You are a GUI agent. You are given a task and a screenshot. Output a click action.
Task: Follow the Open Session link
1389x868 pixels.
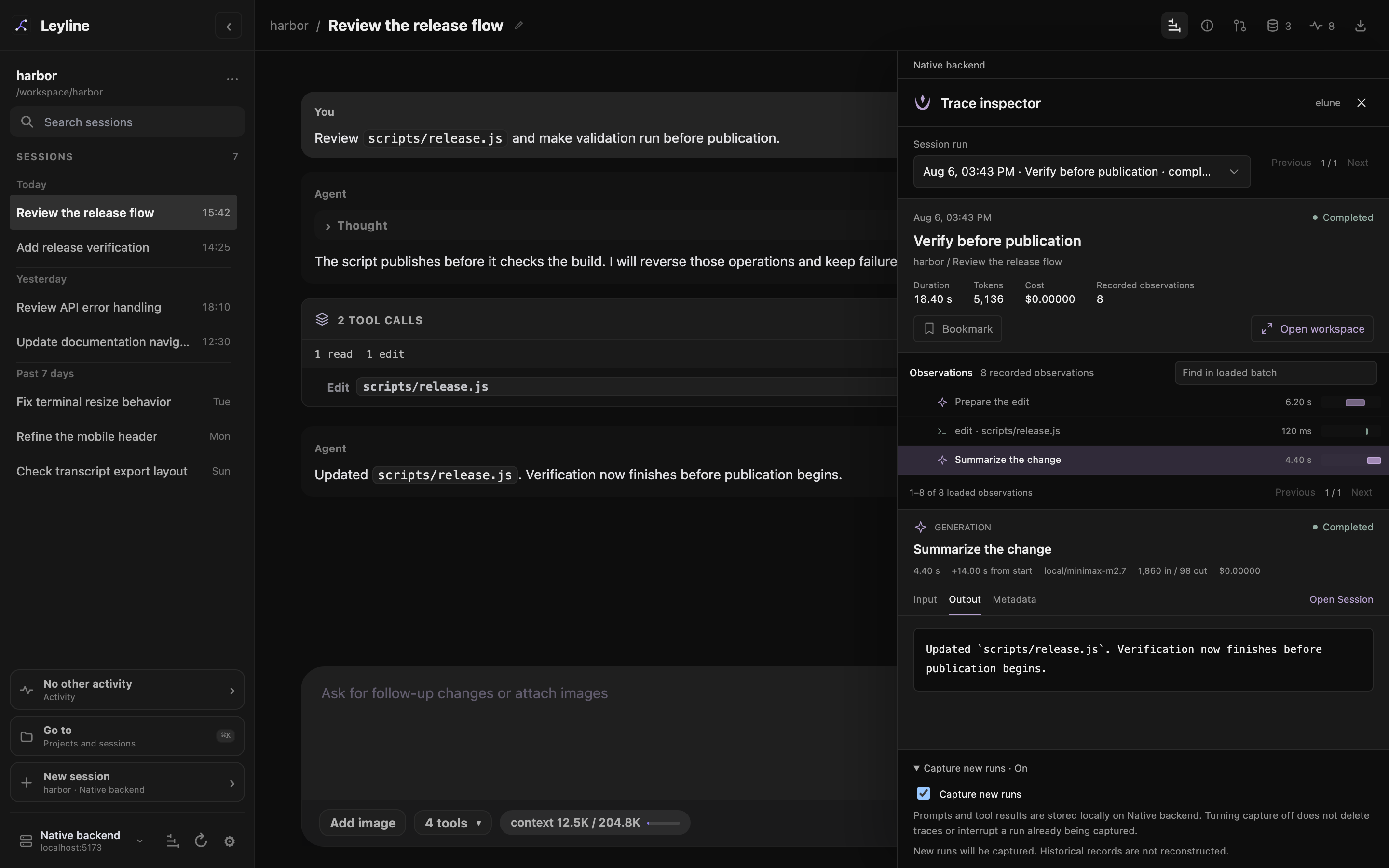1341,599
